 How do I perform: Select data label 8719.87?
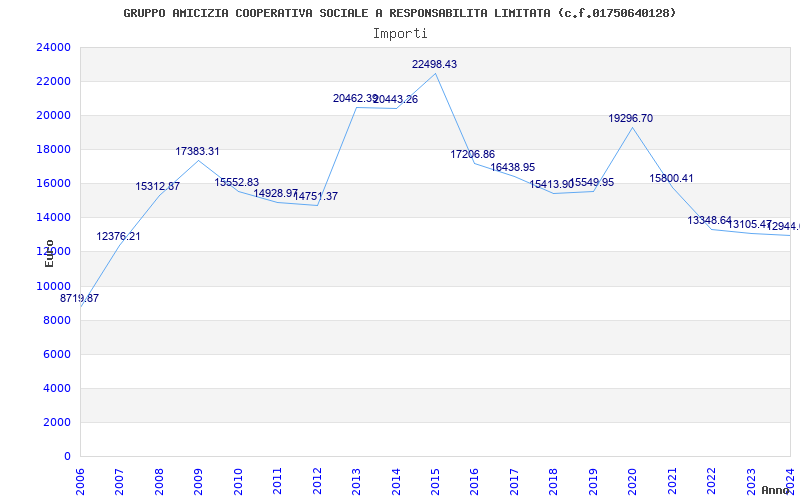[80, 298]
